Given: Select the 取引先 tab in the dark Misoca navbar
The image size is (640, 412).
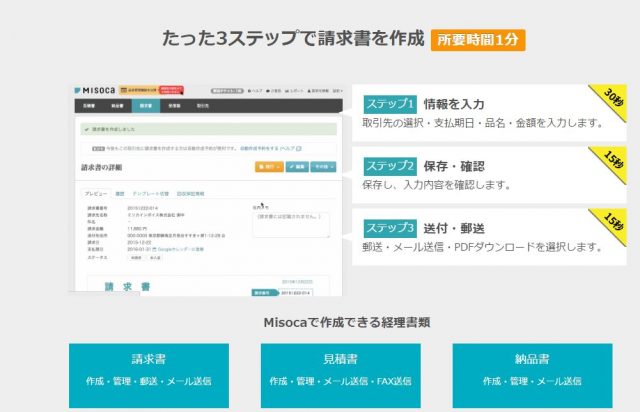Looking at the screenshot, I should [x=203, y=106].
